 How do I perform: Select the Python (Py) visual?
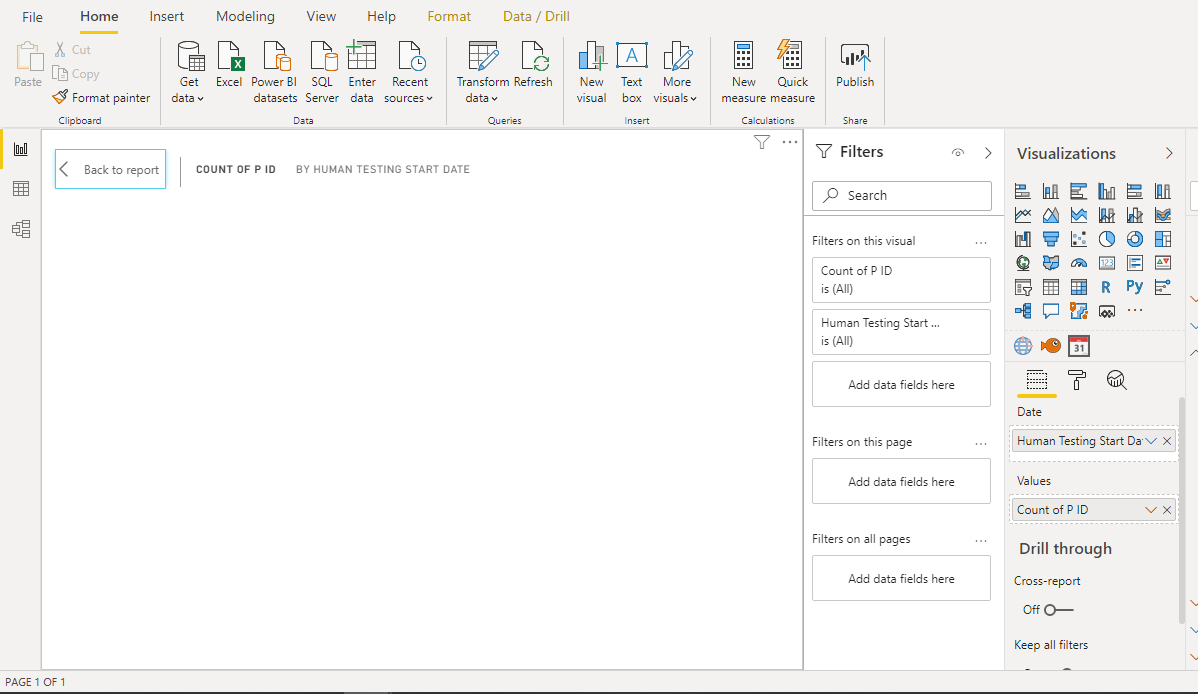(1135, 287)
